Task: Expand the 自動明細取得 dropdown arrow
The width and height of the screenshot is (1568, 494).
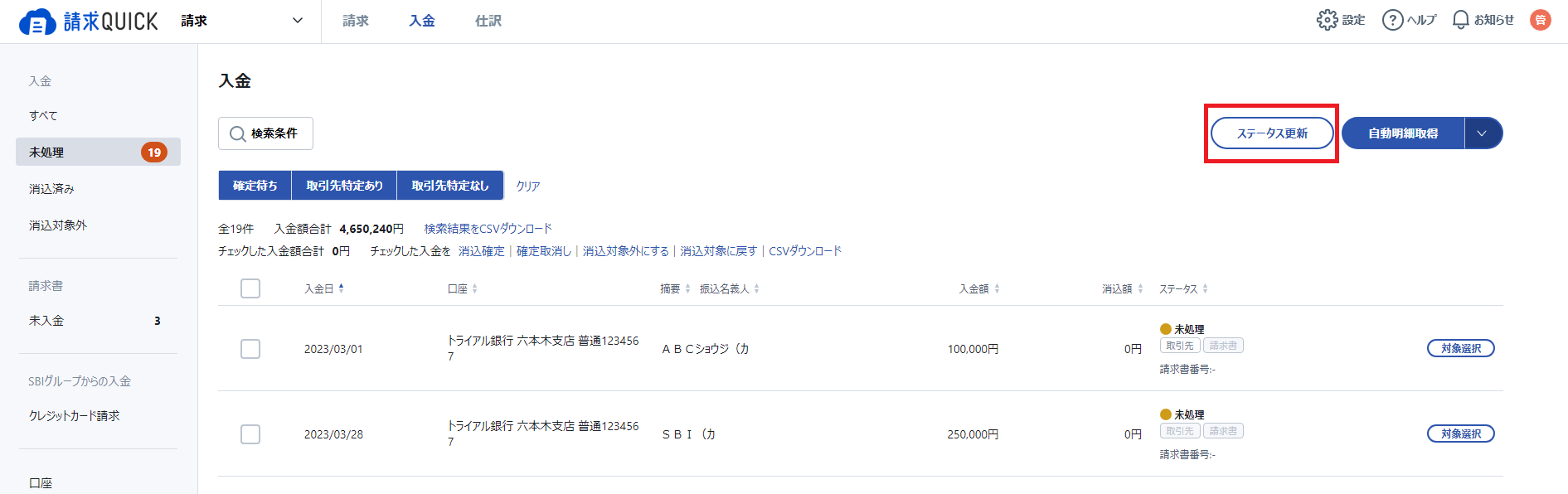Action: (x=1483, y=133)
